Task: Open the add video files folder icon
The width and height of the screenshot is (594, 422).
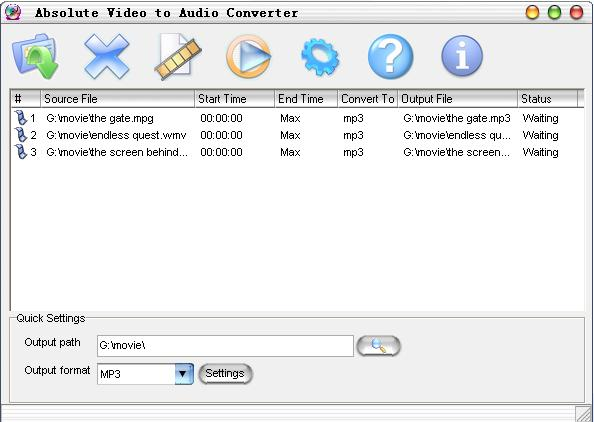Action: [35, 56]
